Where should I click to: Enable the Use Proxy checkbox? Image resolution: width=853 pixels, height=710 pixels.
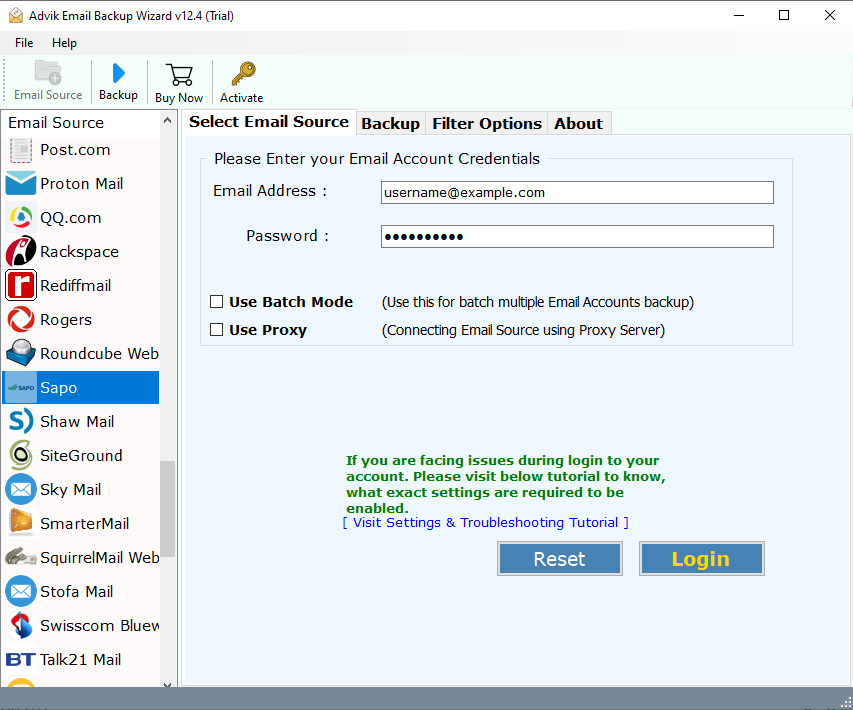pos(217,330)
